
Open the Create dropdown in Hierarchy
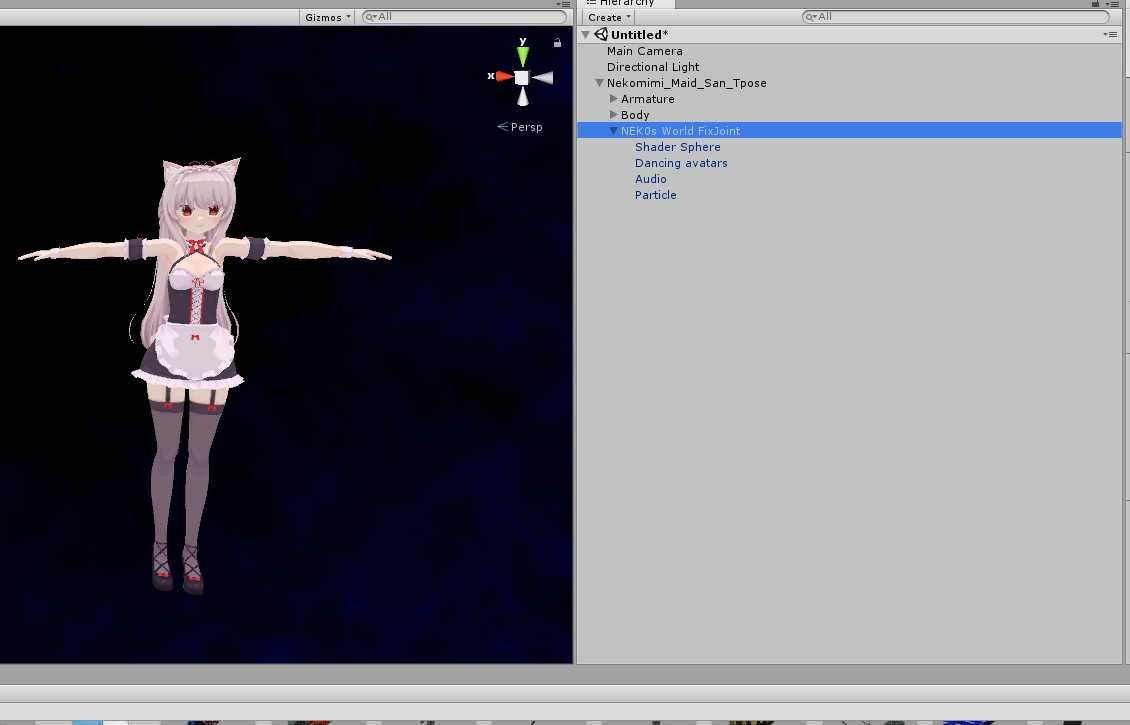tap(609, 17)
